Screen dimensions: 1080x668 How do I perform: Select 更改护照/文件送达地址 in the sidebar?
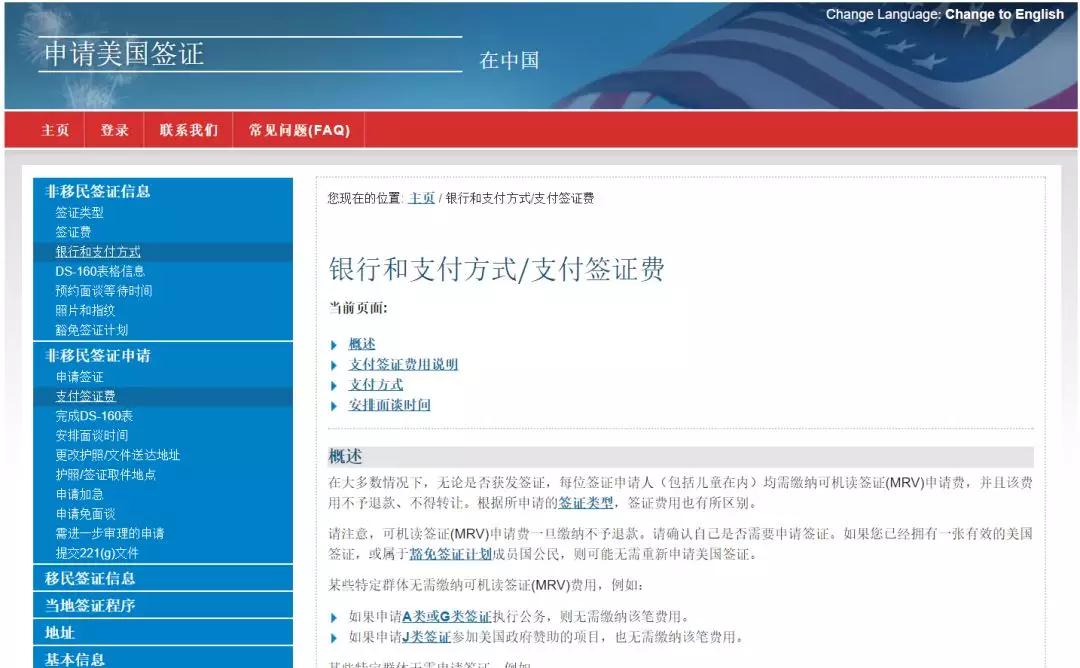[118, 455]
